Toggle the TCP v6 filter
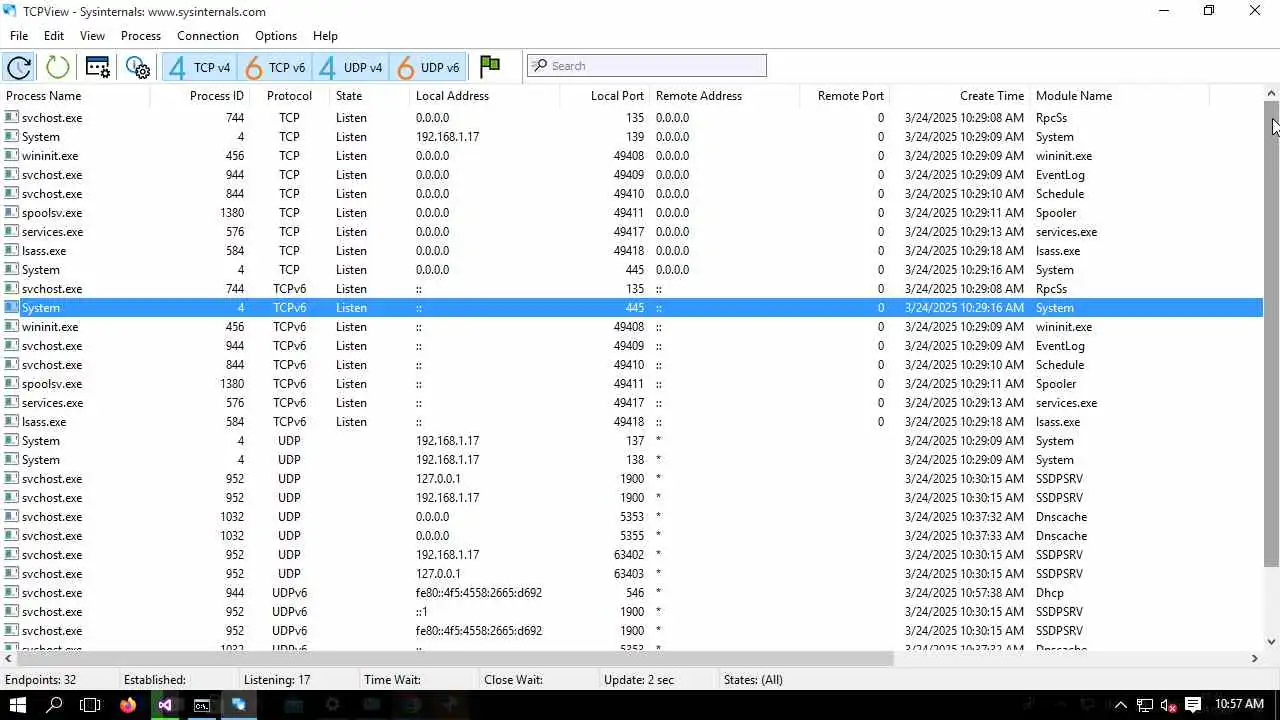Screen dimensions: 1280x720 pos(275,67)
